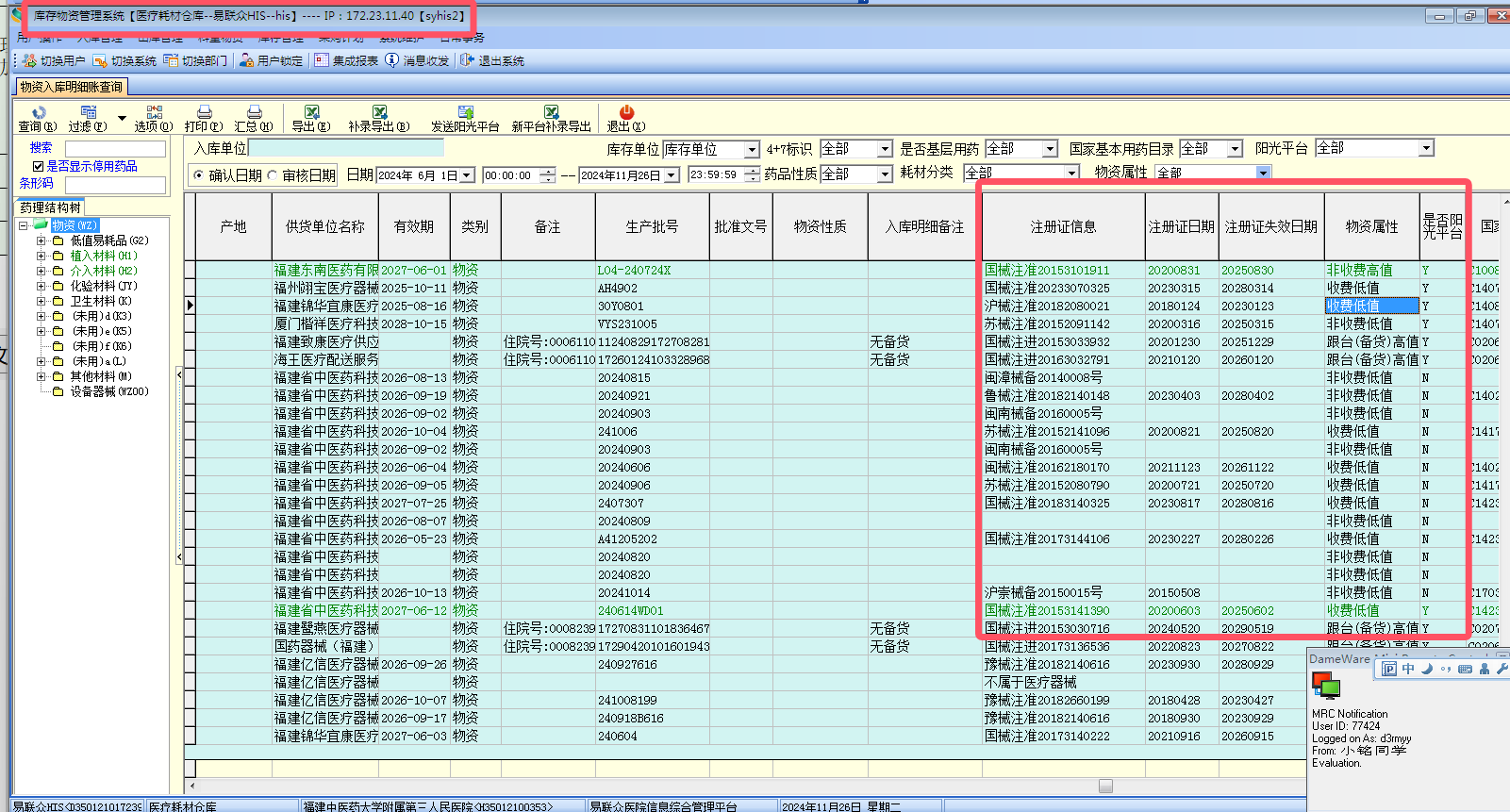
Task: Click the 发送阳光平台 toolbar icon
Action: coord(465,113)
